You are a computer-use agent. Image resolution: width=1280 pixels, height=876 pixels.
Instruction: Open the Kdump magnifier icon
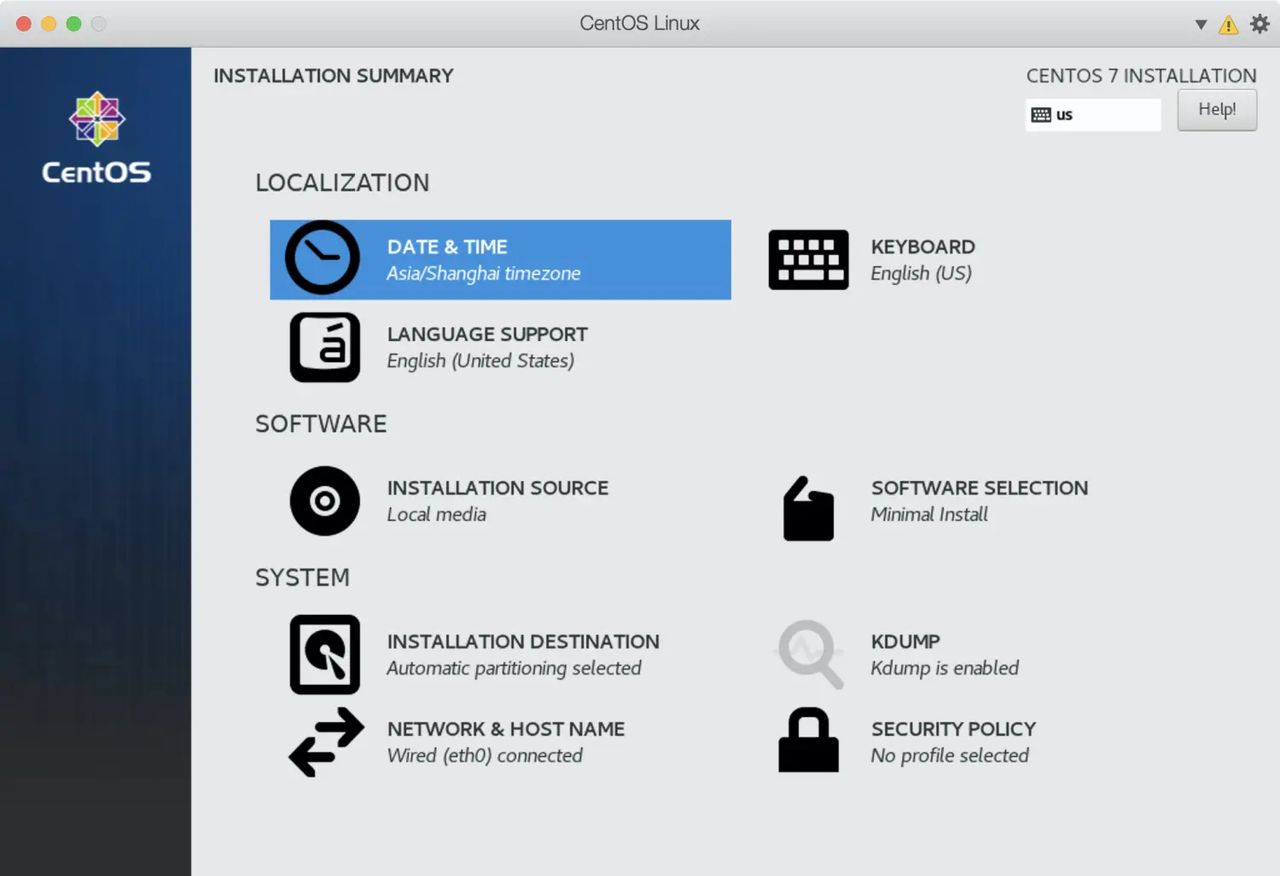coord(809,655)
